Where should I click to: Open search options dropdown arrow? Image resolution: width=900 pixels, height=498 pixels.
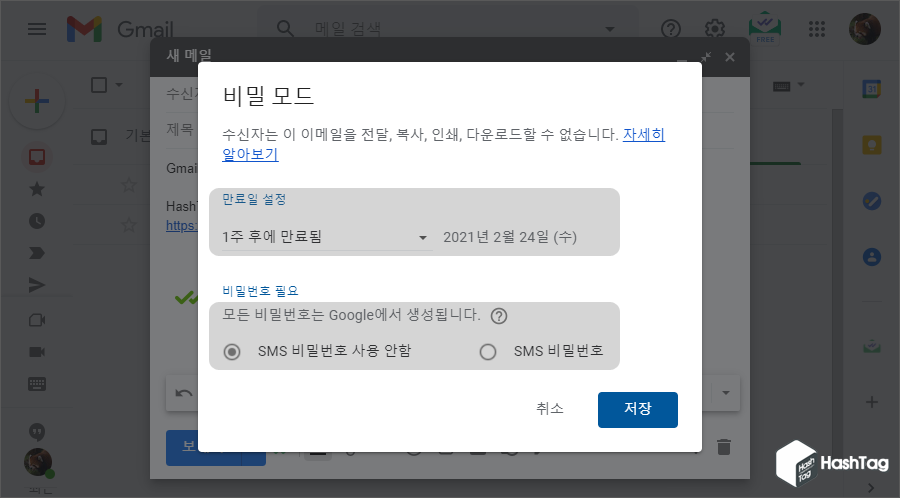610,29
